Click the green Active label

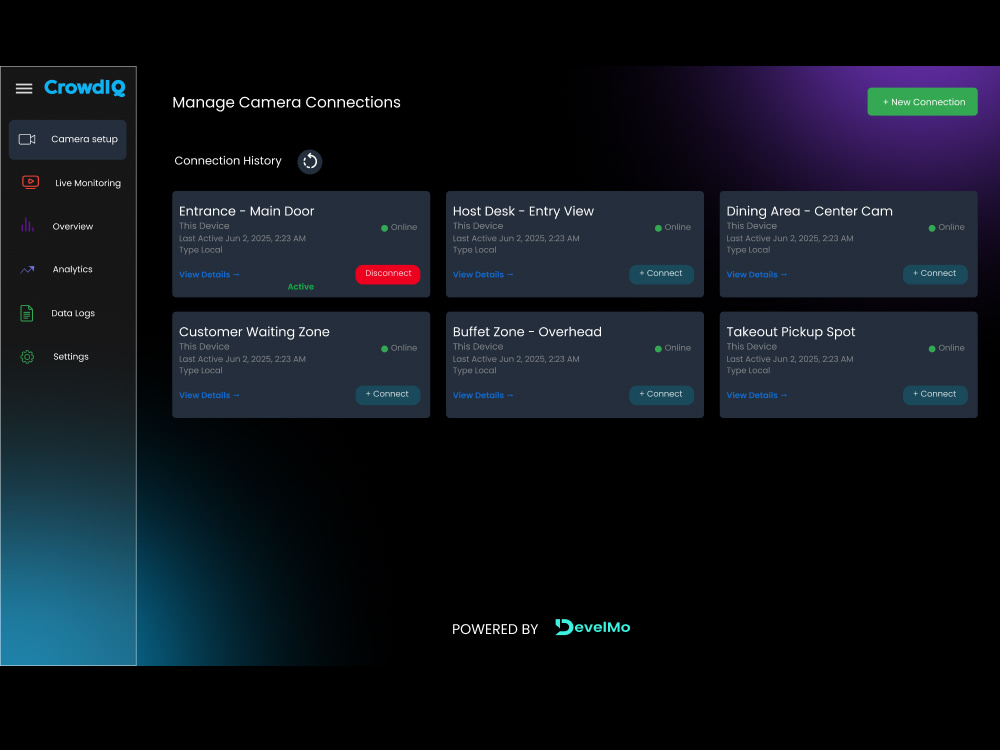pos(300,287)
